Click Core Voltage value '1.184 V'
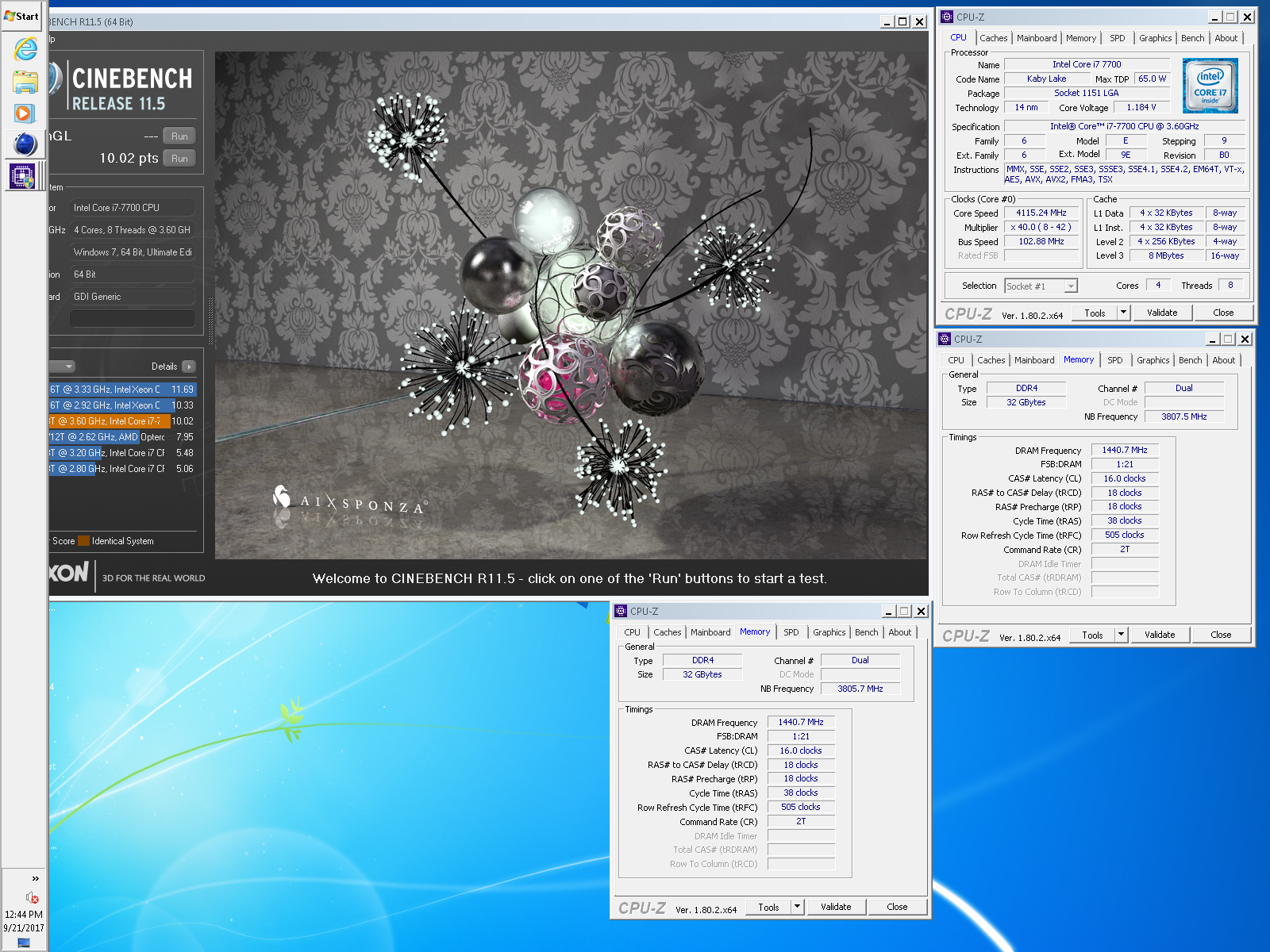The image size is (1270, 952). [1141, 107]
